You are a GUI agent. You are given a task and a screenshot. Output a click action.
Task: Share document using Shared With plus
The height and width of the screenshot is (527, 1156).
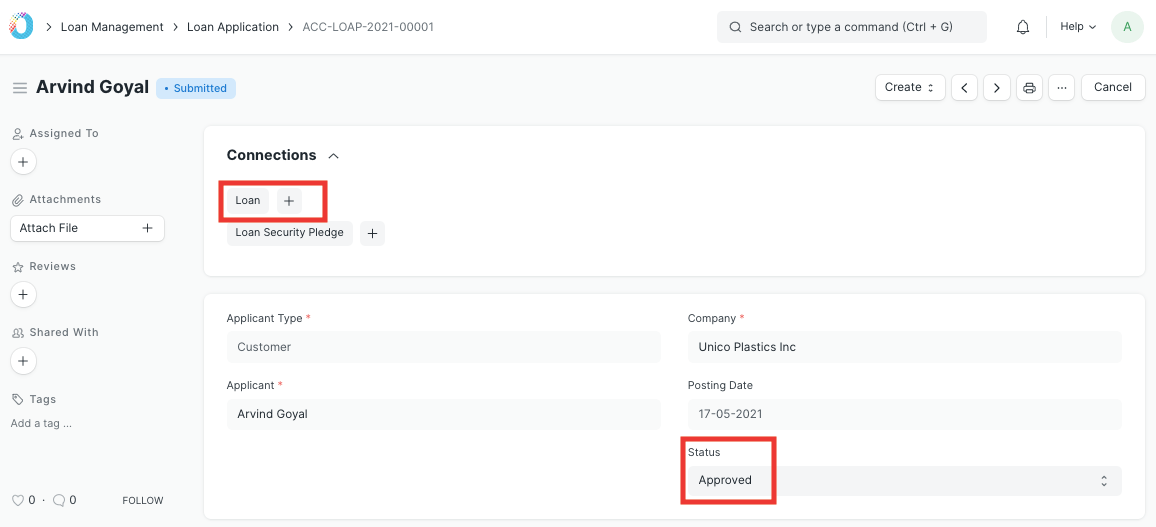coord(23,361)
